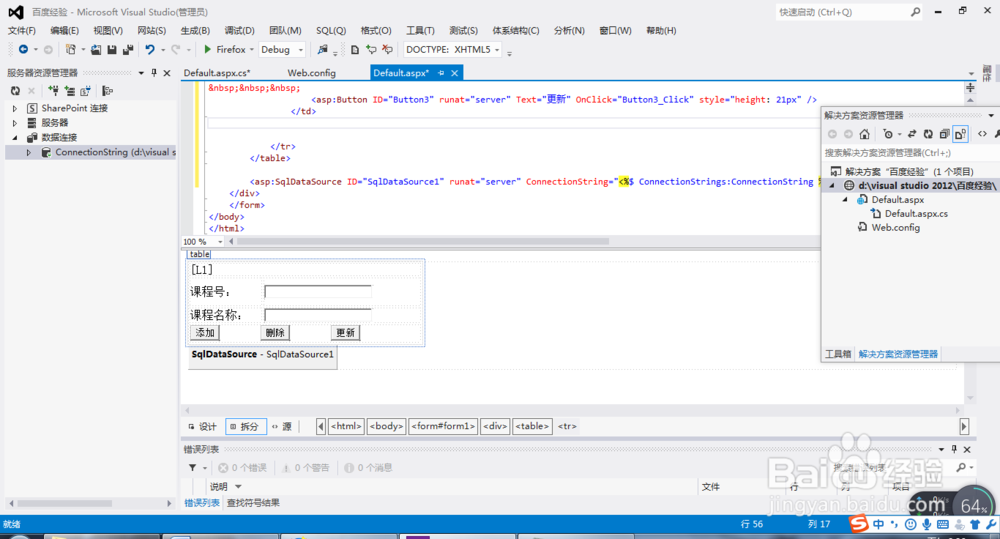Click the filter funnel icon in Error List

coord(193,468)
